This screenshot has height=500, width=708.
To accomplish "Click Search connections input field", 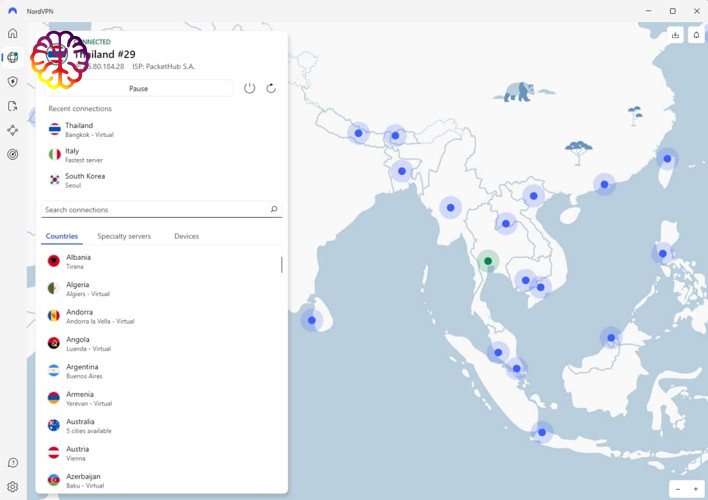I will (x=162, y=210).
